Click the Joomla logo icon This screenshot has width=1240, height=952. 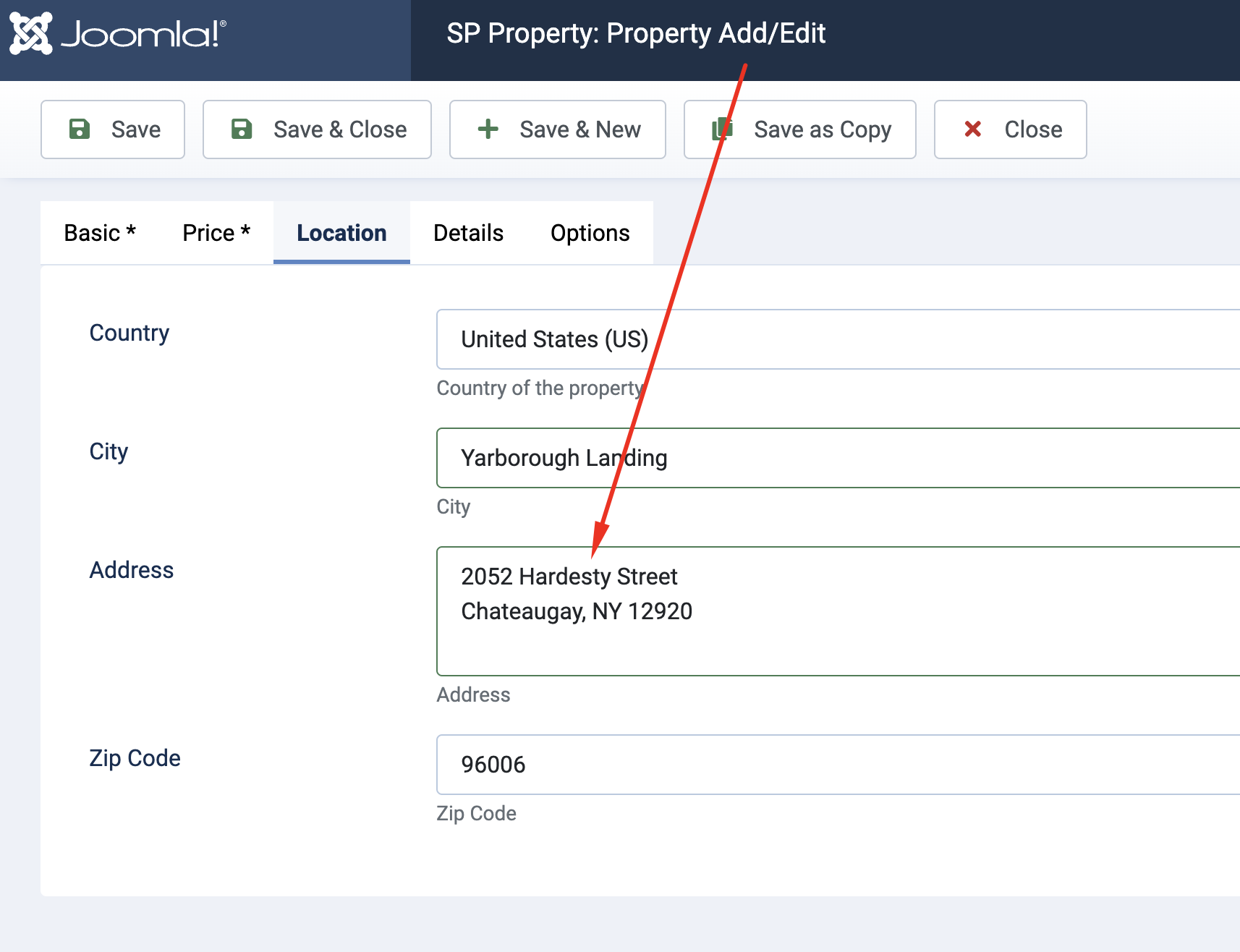coord(31,33)
